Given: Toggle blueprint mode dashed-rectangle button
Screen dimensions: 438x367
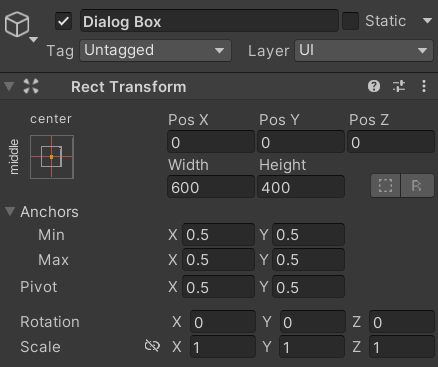Looking at the screenshot, I should (385, 186).
